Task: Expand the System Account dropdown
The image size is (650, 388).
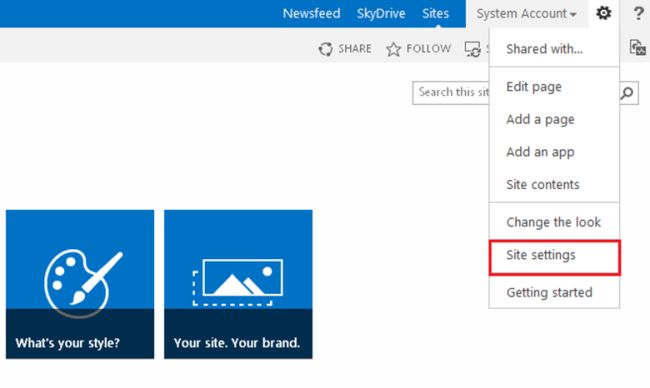Action: 526,14
